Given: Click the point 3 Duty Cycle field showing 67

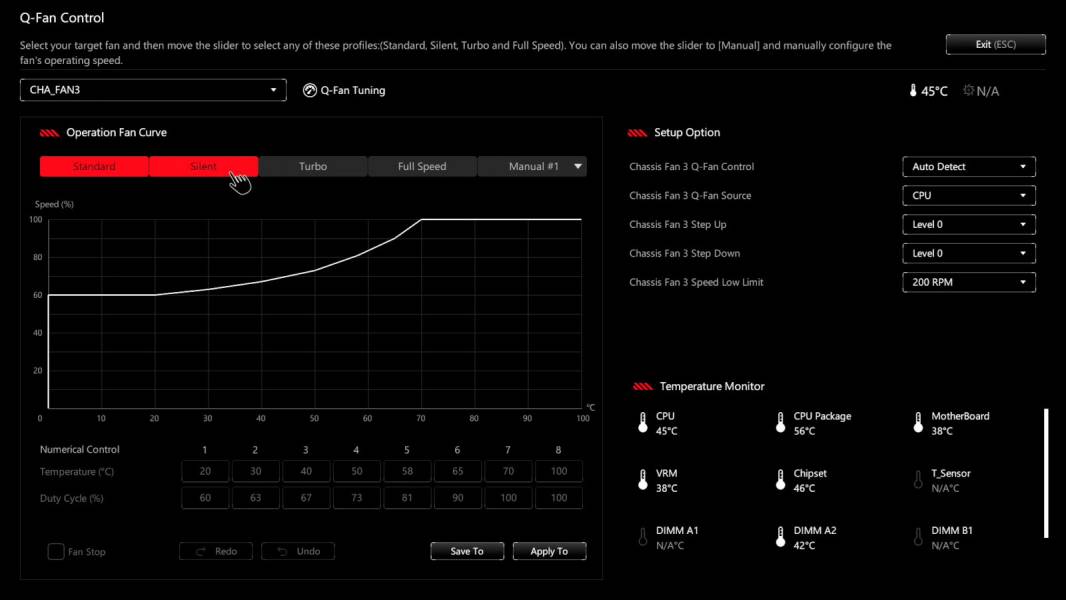Looking at the screenshot, I should 306,497.
